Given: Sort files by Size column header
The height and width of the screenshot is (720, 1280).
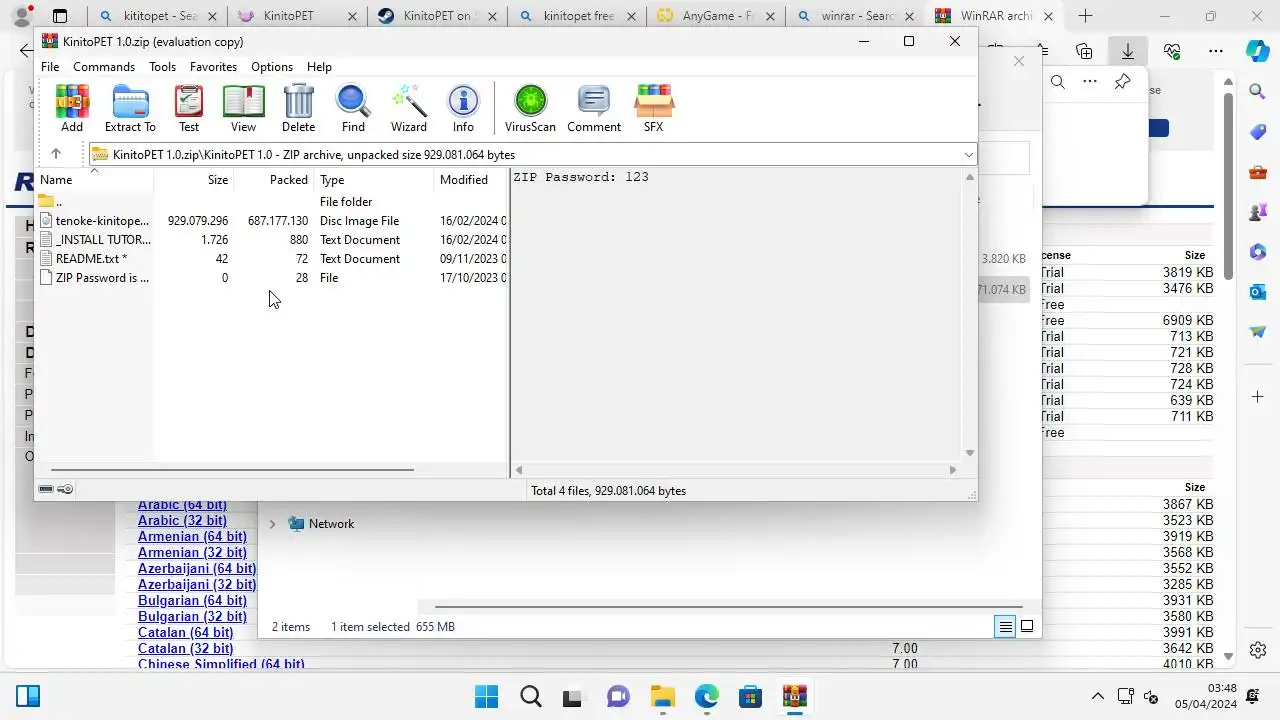Looking at the screenshot, I should coord(194,180).
